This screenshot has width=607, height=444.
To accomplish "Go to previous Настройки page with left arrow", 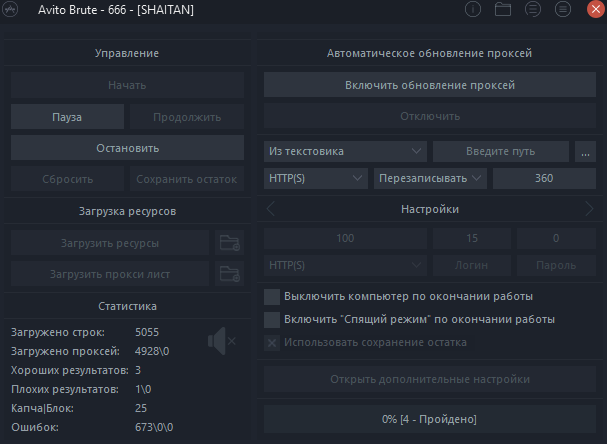I will pos(271,209).
